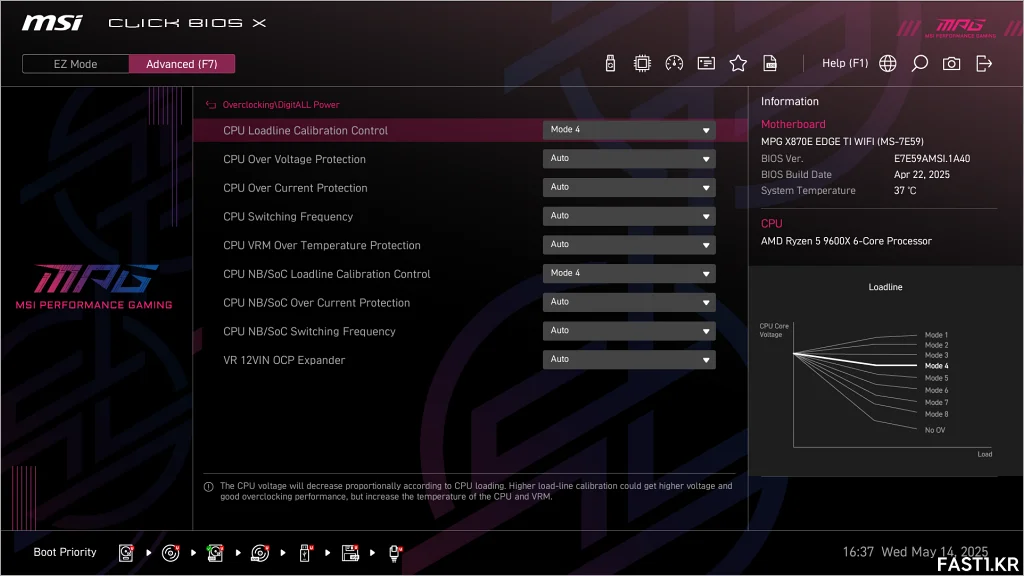This screenshot has height=576, width=1024.
Task: Click the Loadline graph title
Action: pos(885,287)
